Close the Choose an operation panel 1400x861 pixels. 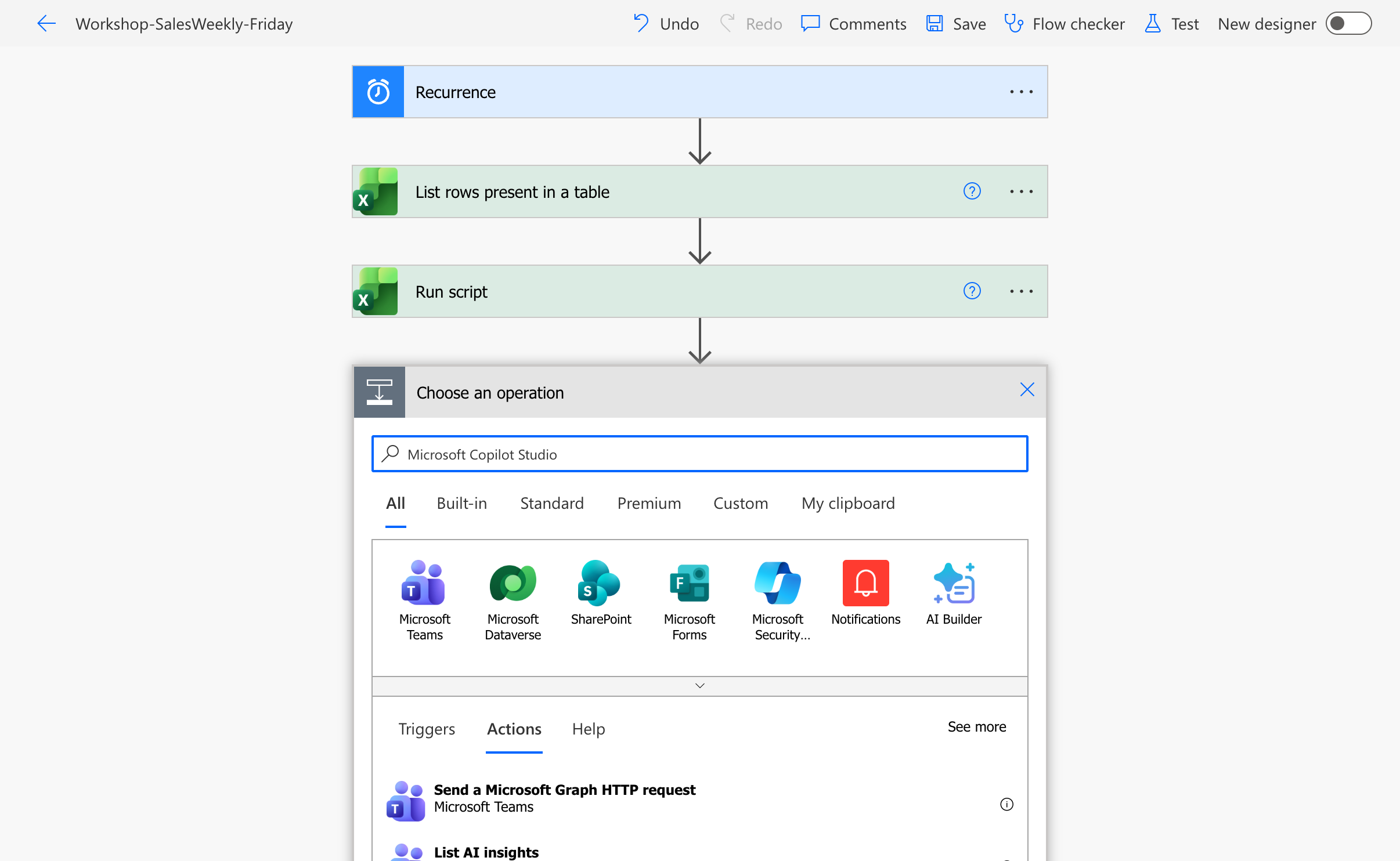pyautogui.click(x=1027, y=390)
